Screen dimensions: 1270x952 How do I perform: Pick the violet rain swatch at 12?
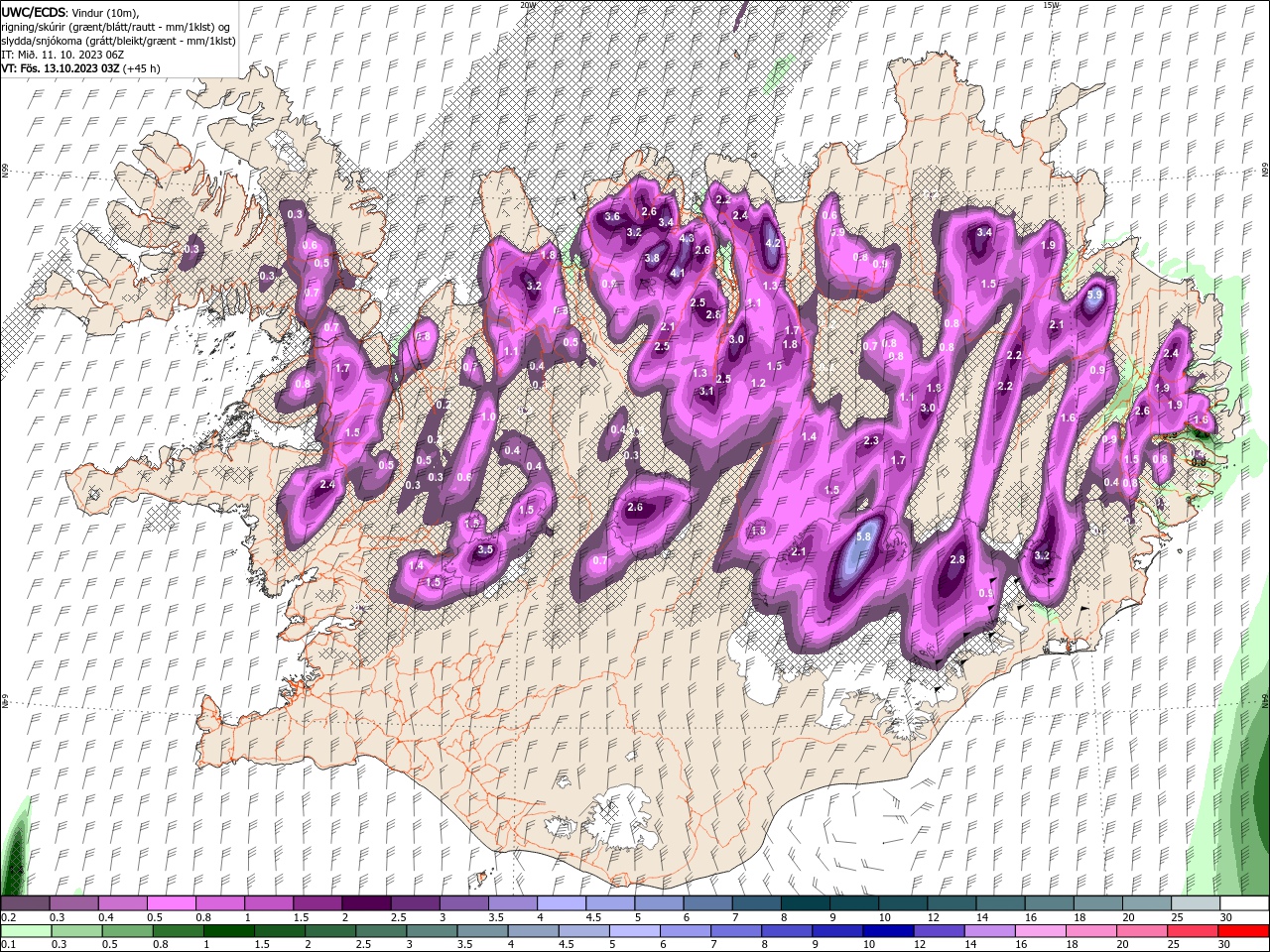938,931
